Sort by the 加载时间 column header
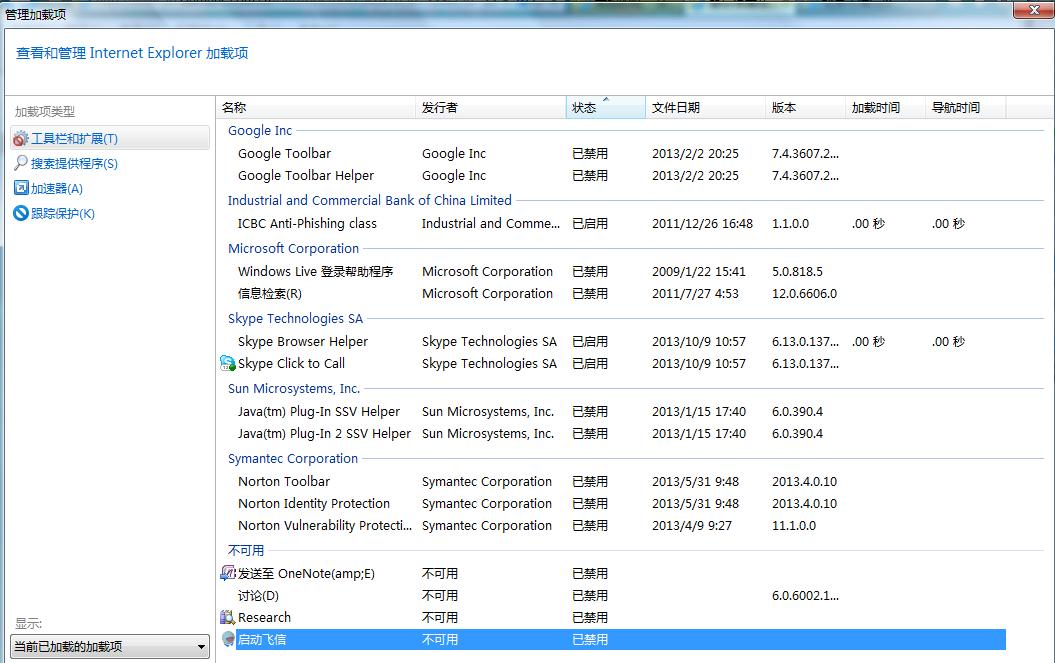Screen dimensions: 1055x663 885,108
